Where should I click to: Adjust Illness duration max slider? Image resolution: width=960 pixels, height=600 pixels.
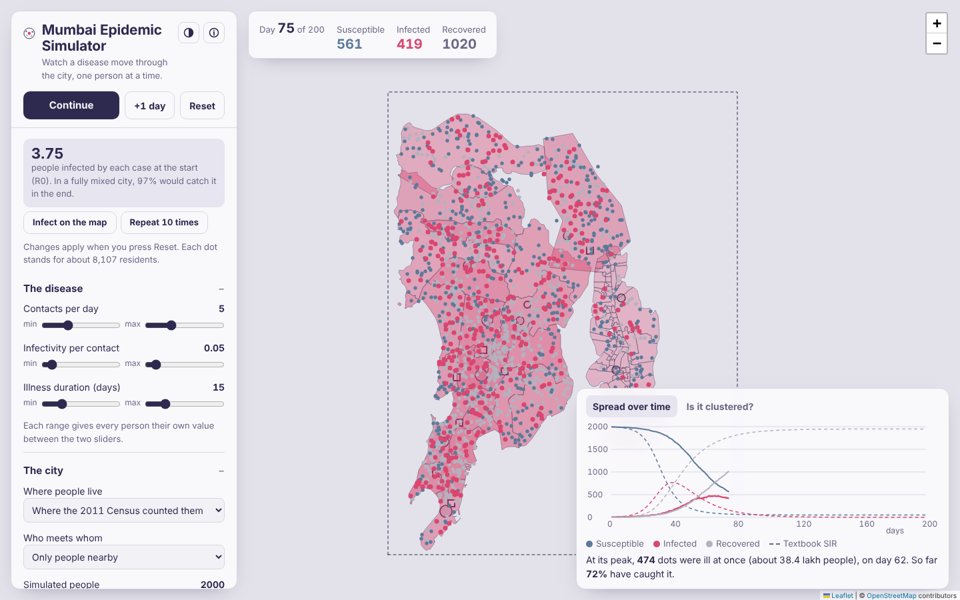(x=184, y=403)
